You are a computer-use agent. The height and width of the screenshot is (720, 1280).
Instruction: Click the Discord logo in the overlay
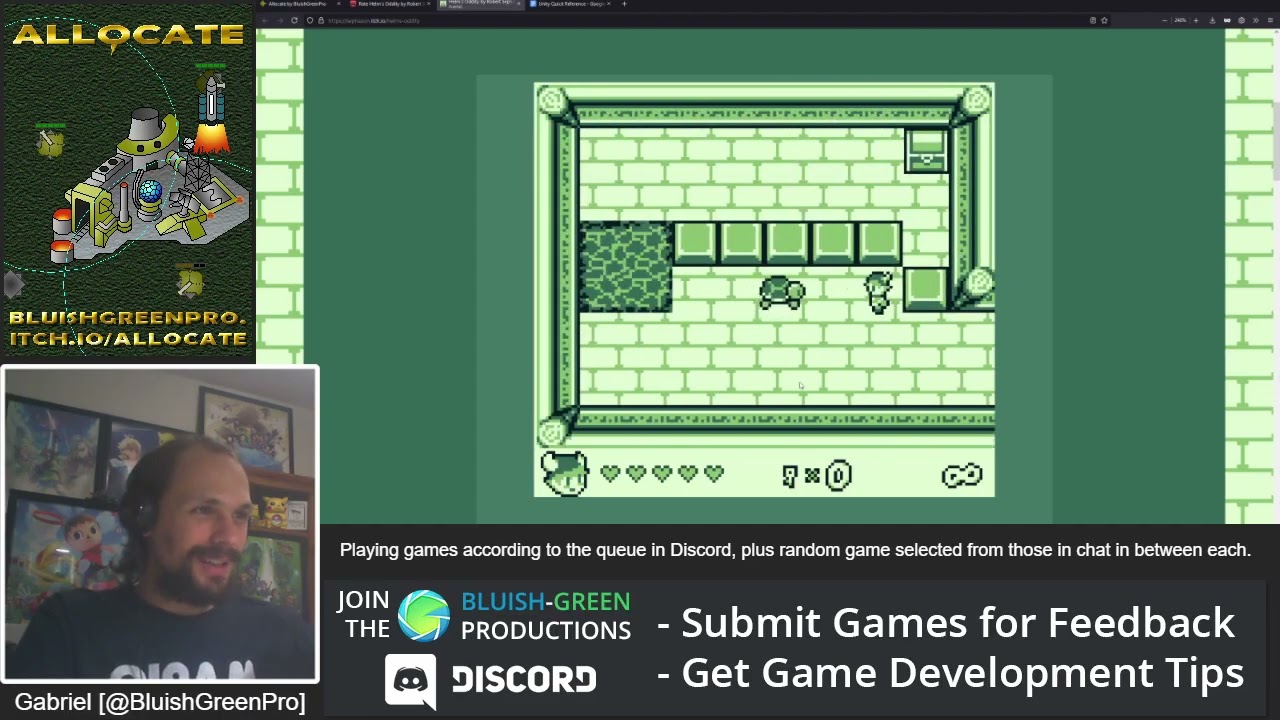(411, 681)
